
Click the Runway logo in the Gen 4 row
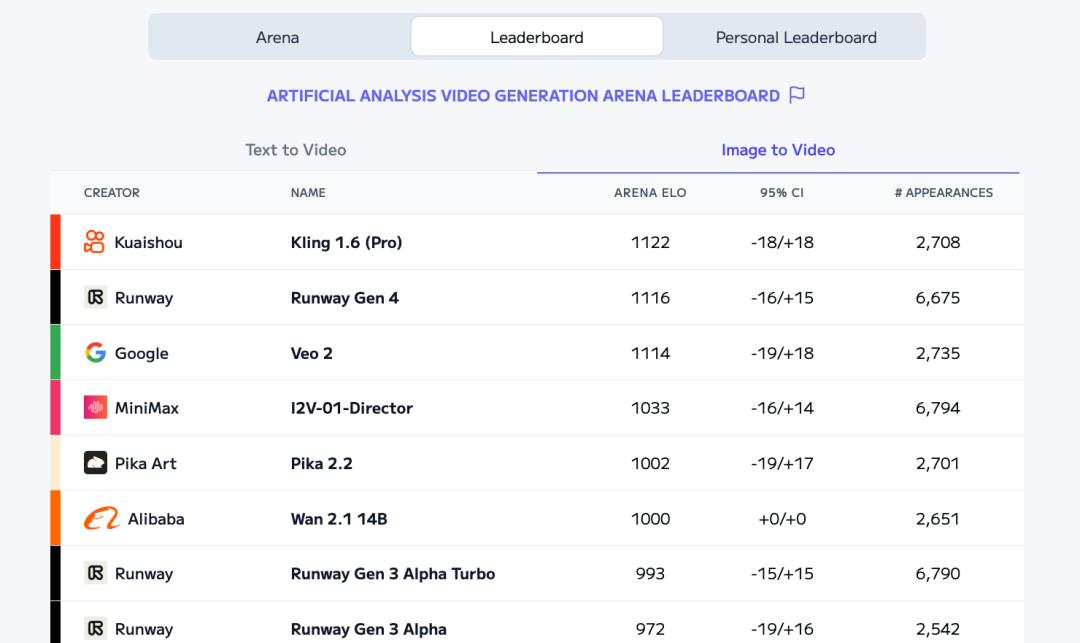(95, 297)
